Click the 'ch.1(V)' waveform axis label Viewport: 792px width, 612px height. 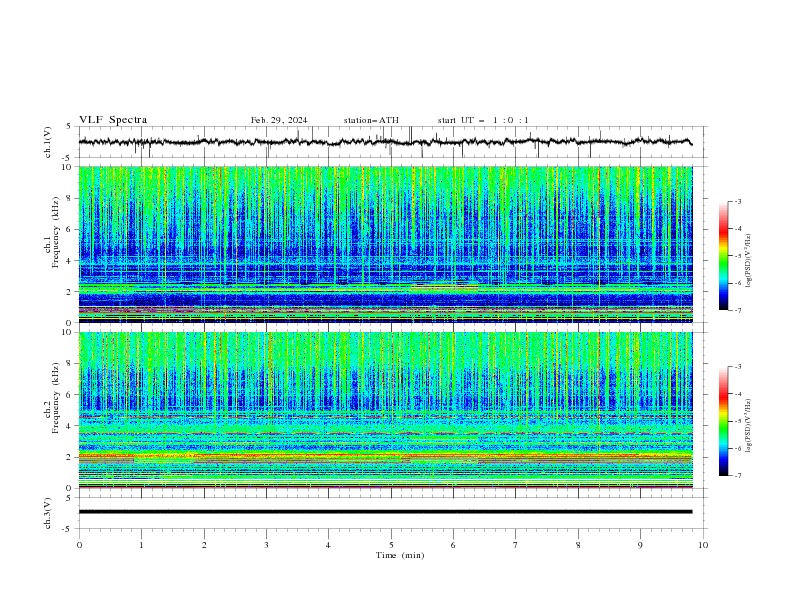click(48, 142)
